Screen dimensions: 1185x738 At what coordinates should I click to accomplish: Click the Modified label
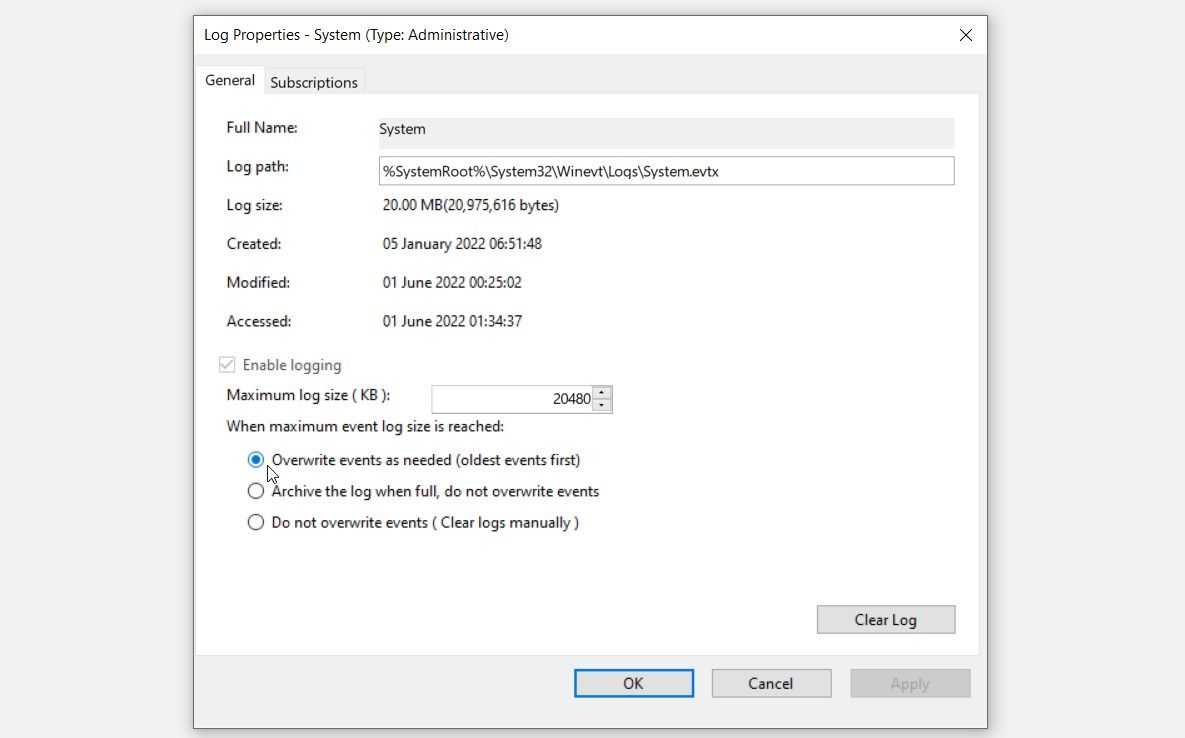[x=258, y=283]
